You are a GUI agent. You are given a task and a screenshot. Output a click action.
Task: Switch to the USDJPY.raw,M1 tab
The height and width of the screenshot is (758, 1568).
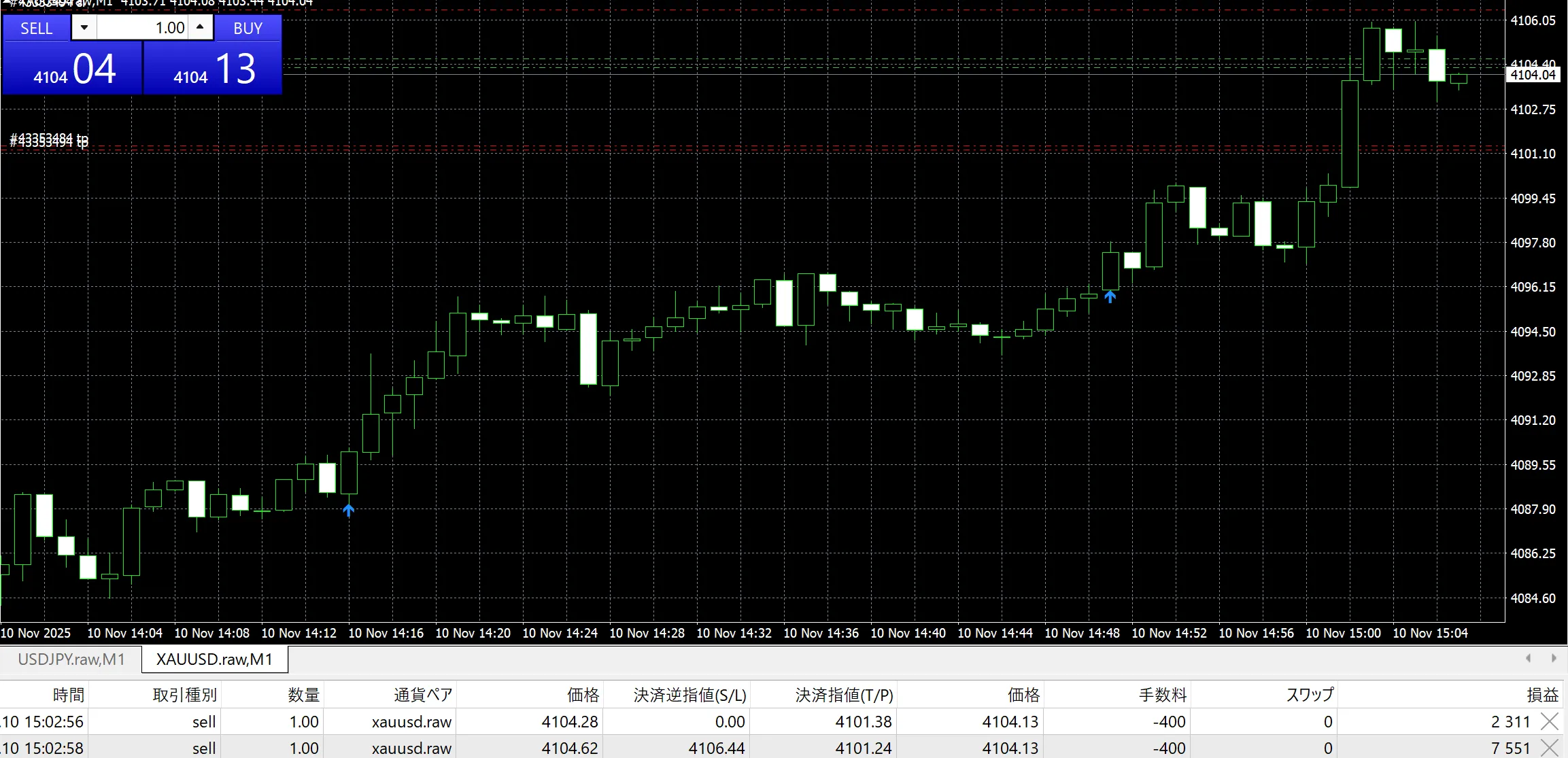pyautogui.click(x=71, y=659)
